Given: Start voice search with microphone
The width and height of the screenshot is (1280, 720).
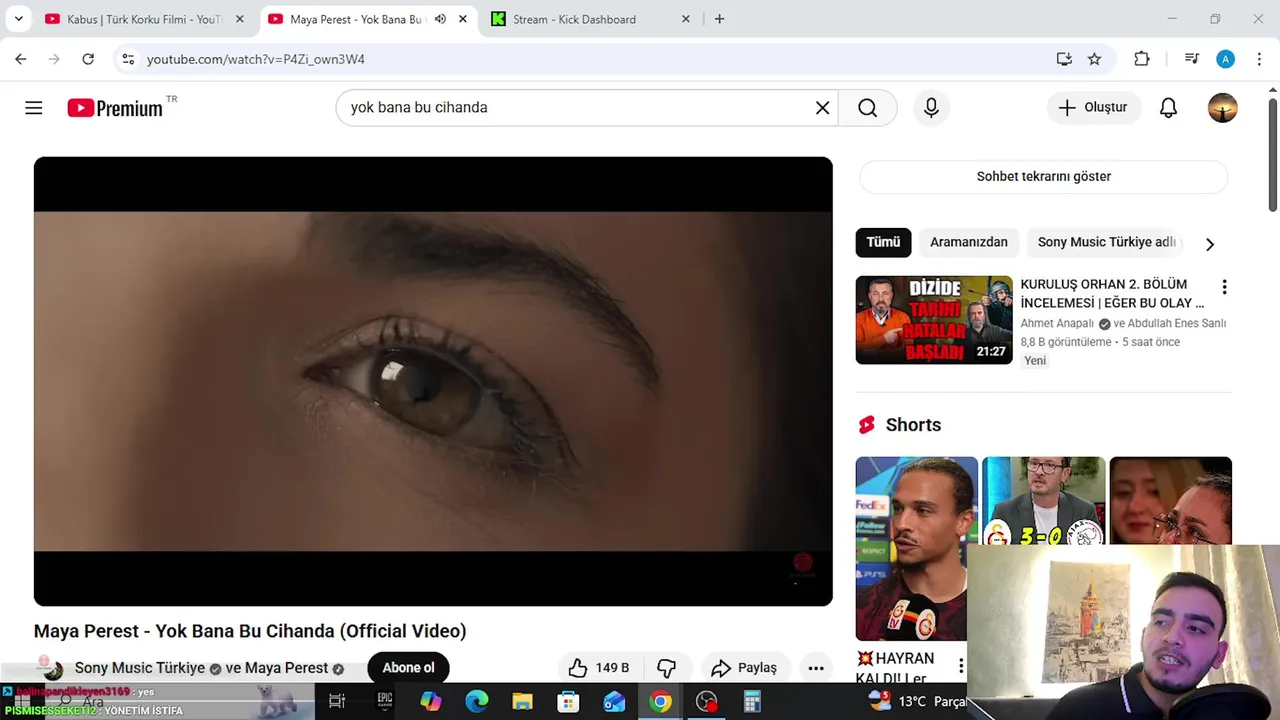Looking at the screenshot, I should (x=931, y=108).
